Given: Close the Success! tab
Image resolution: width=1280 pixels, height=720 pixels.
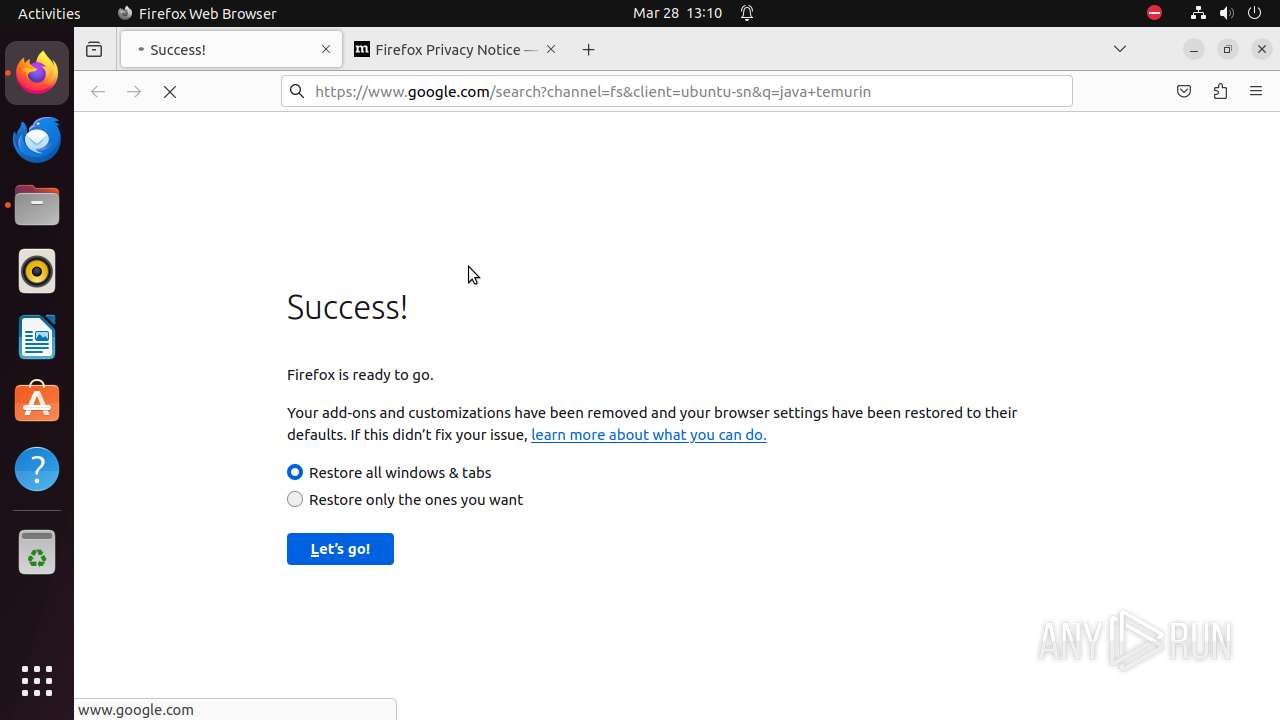Looking at the screenshot, I should (x=326, y=49).
